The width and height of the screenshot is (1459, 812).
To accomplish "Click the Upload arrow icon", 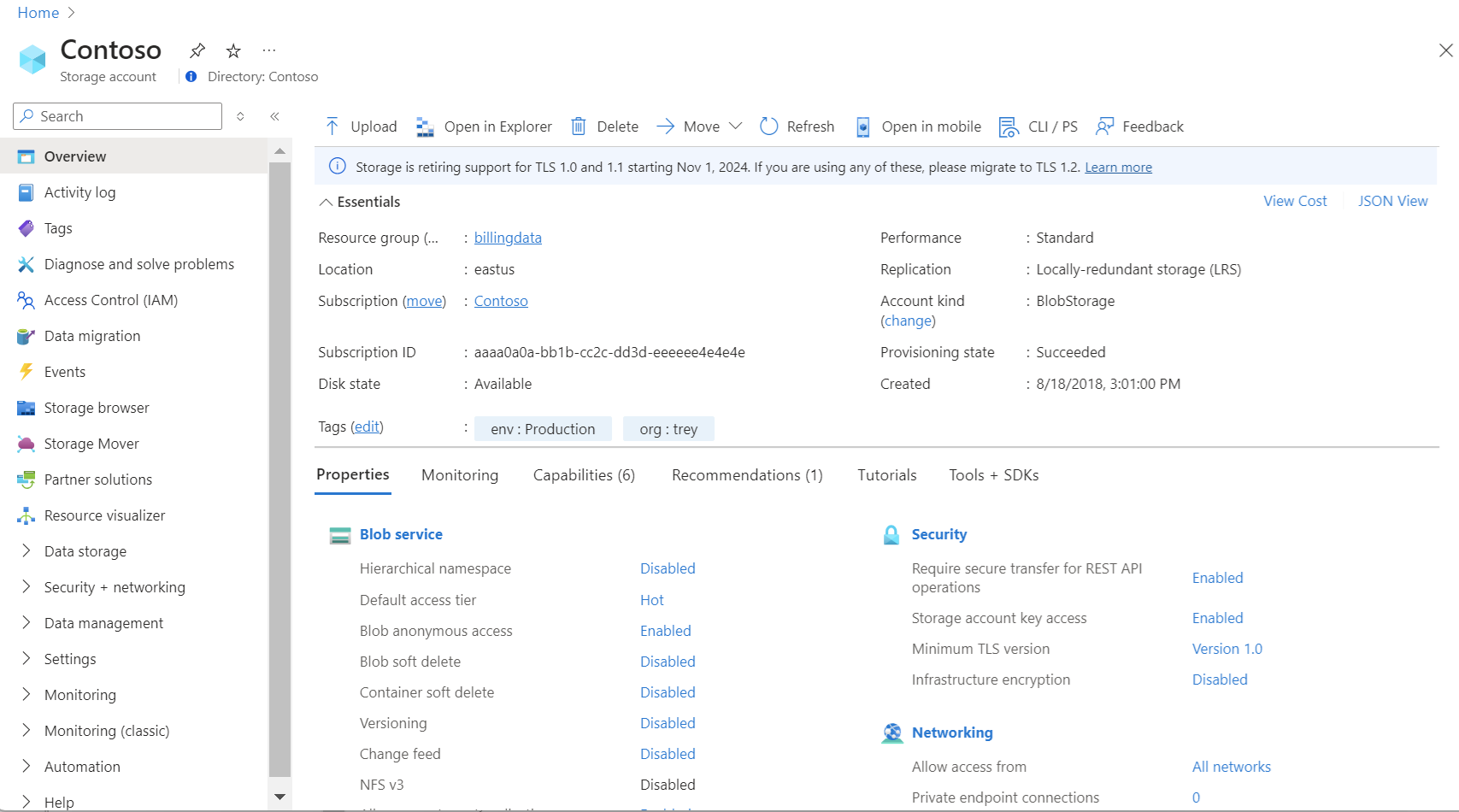I will pos(332,127).
